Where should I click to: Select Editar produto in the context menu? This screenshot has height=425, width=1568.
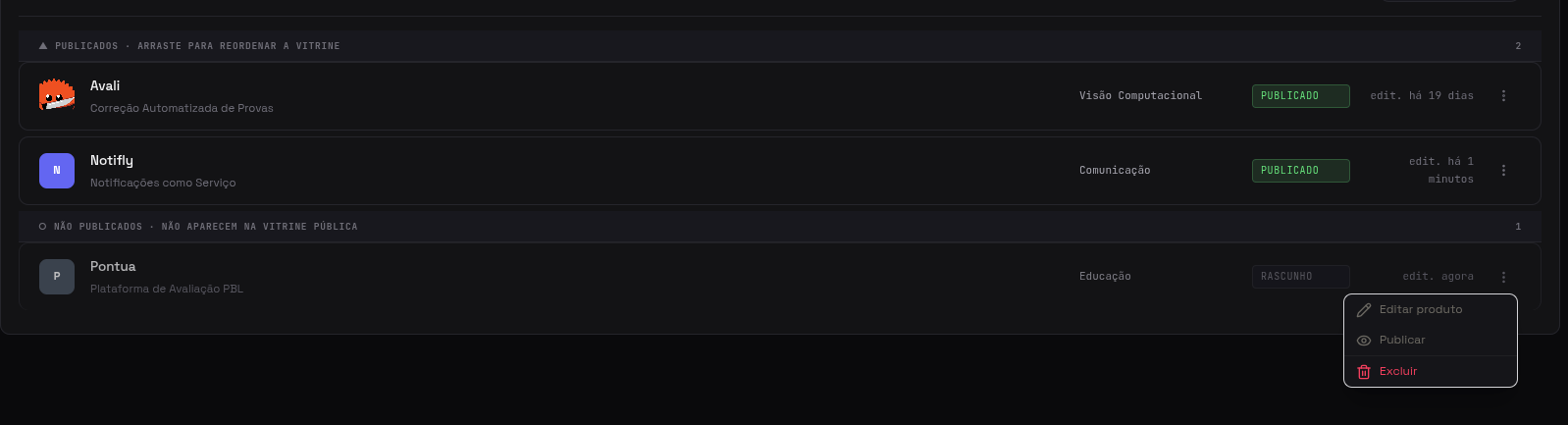pyautogui.click(x=1431, y=310)
